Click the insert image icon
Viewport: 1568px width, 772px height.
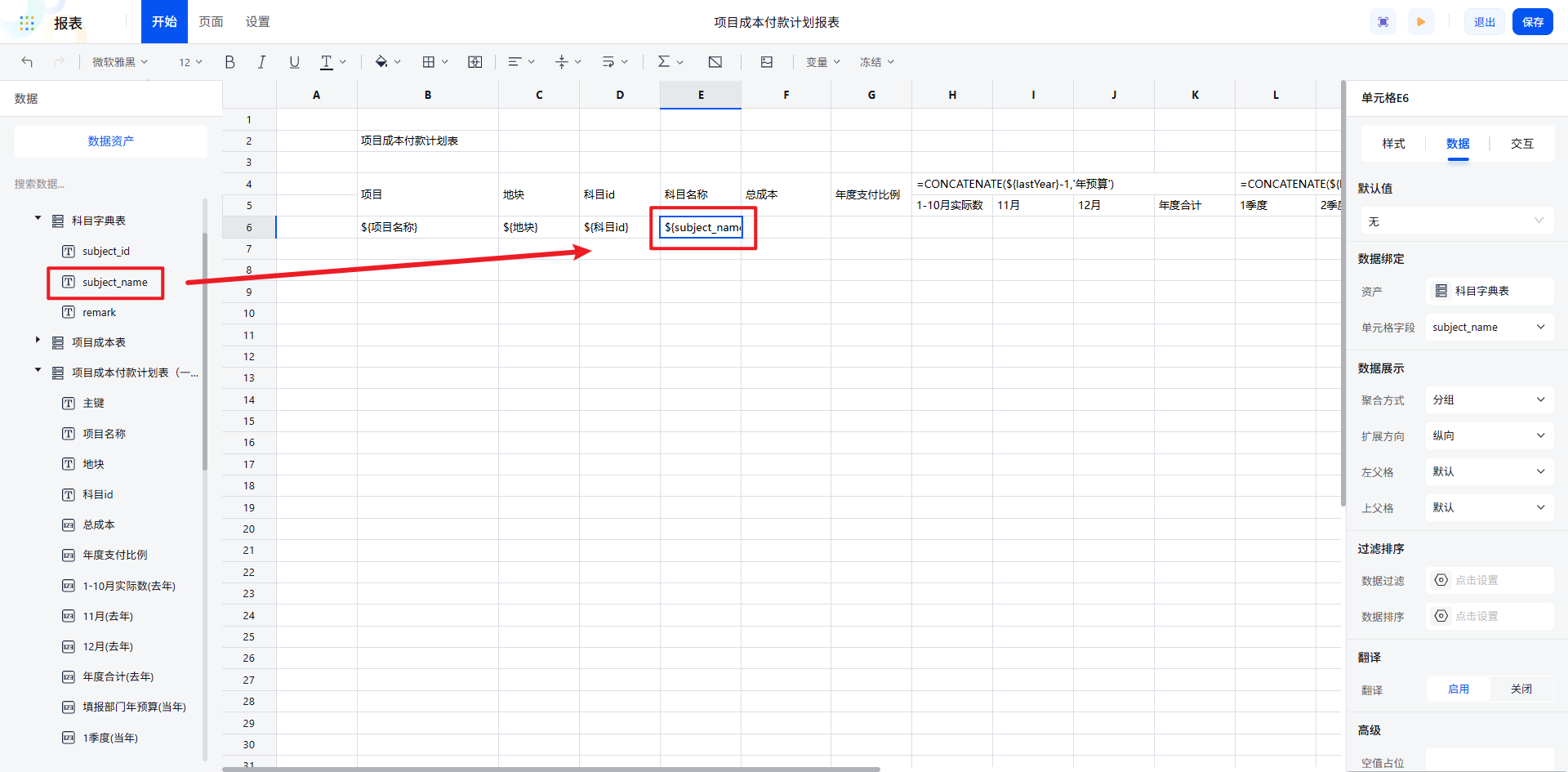pyautogui.click(x=766, y=62)
